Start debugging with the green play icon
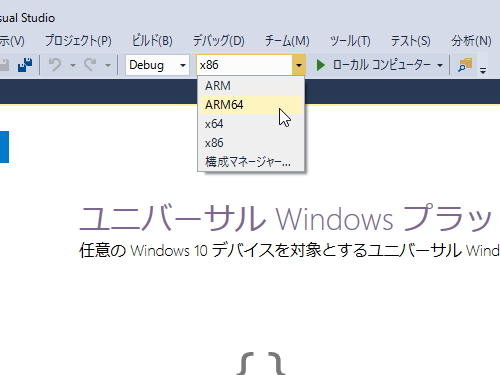This screenshot has height=375, width=500. click(320, 65)
